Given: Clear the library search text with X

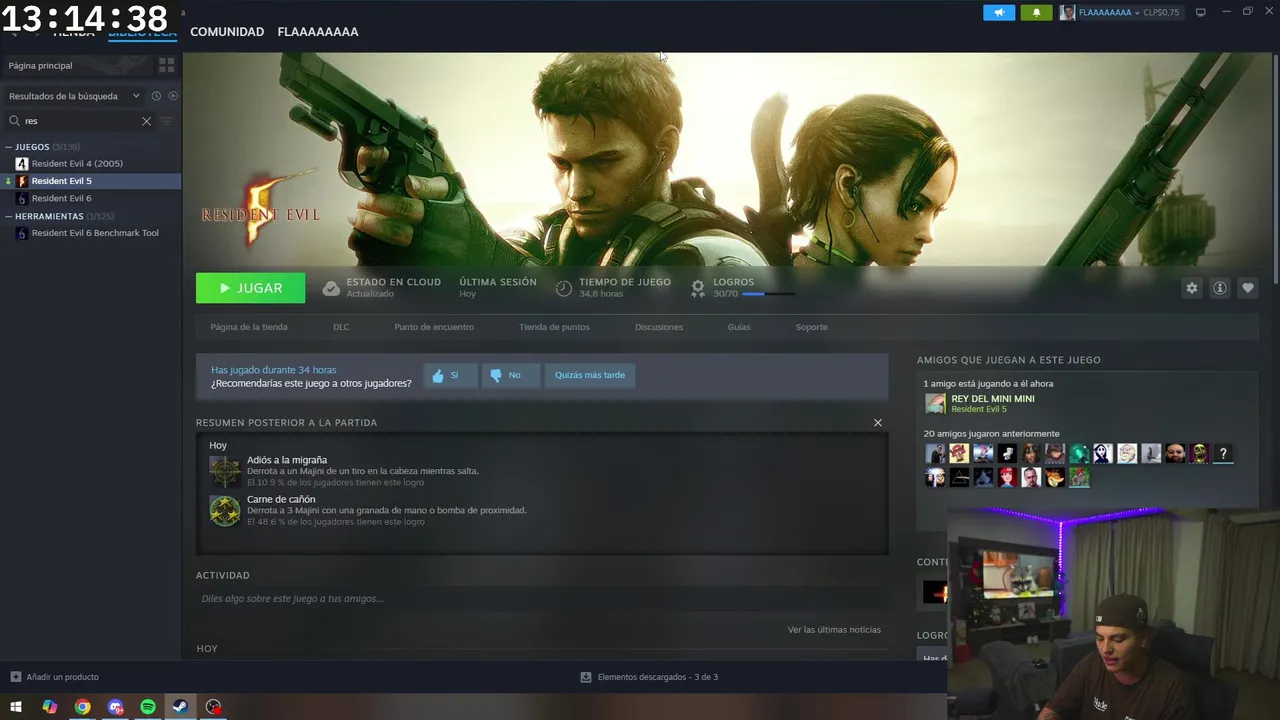Looking at the screenshot, I should click(146, 121).
